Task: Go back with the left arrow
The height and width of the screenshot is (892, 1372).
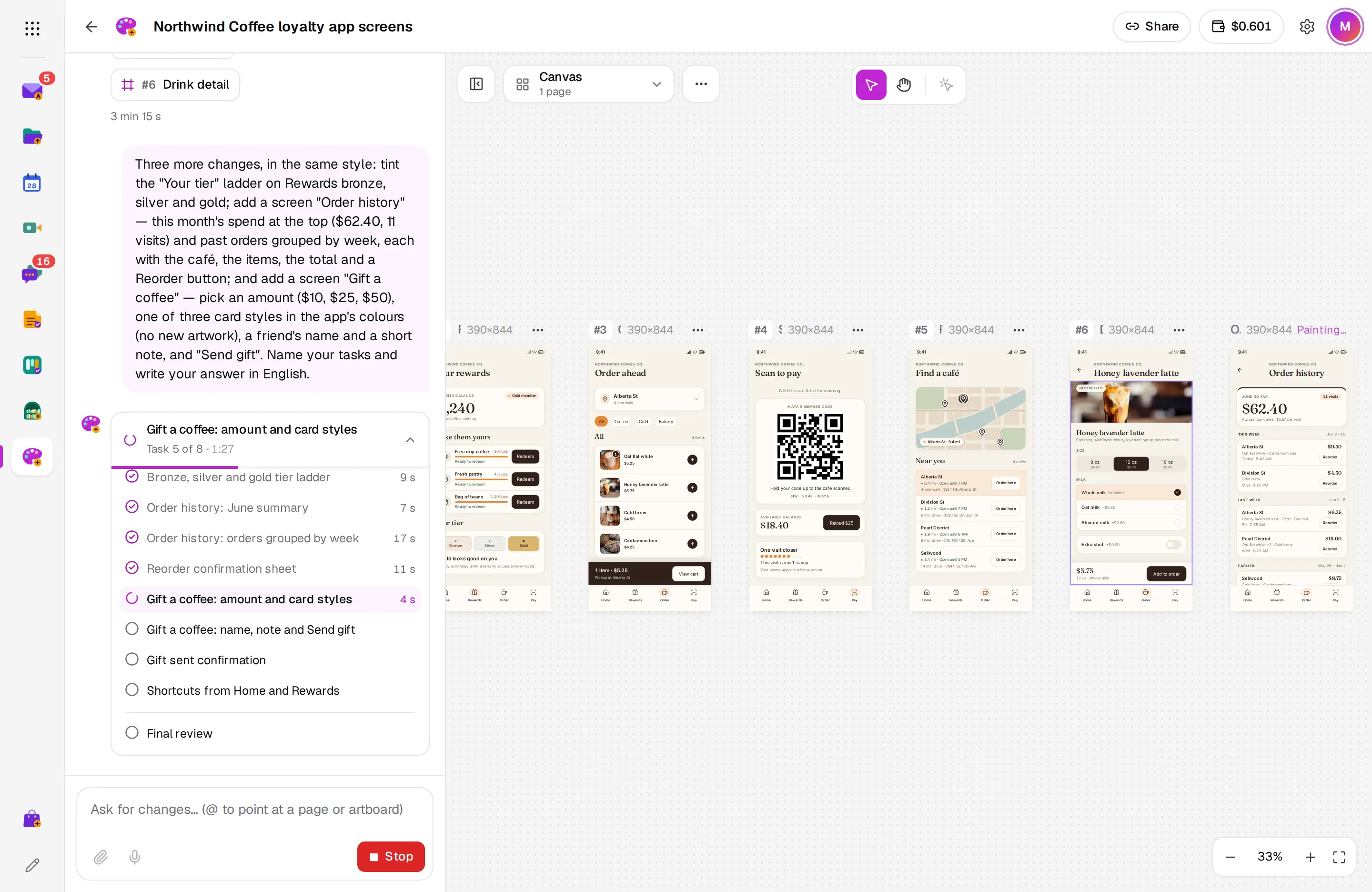Action: (x=91, y=27)
